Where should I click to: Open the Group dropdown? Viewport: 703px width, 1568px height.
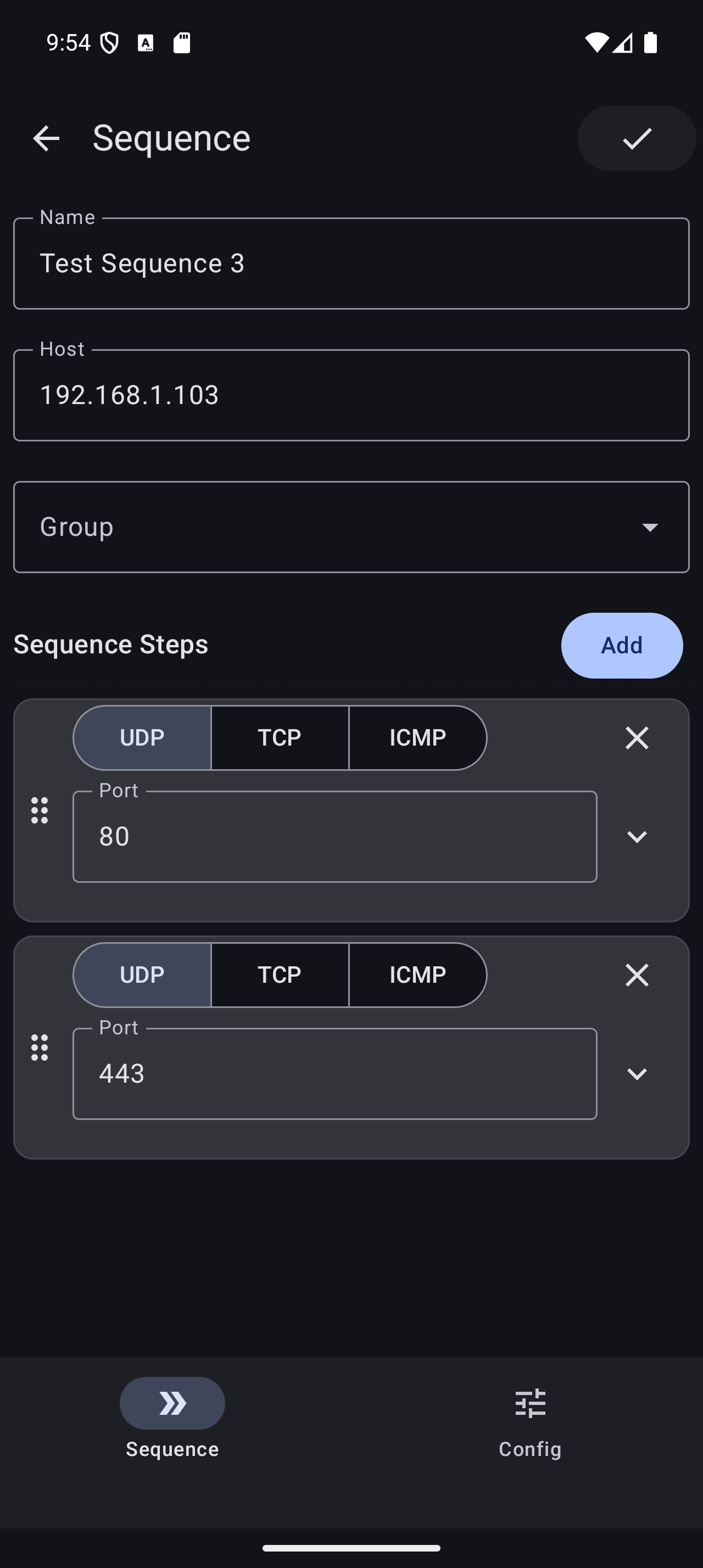[x=351, y=527]
